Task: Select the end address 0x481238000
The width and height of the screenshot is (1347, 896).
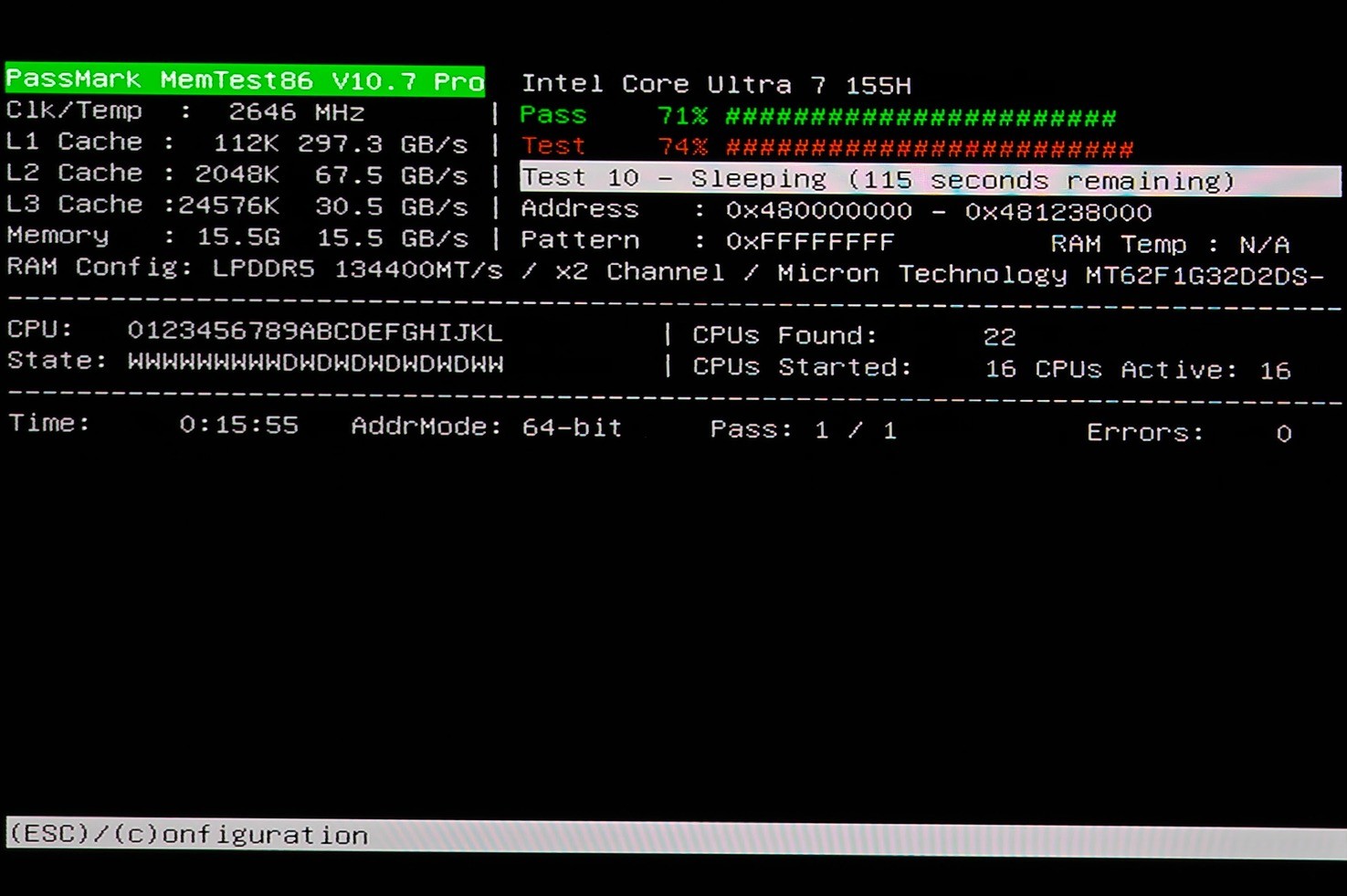Action: [x=1058, y=213]
